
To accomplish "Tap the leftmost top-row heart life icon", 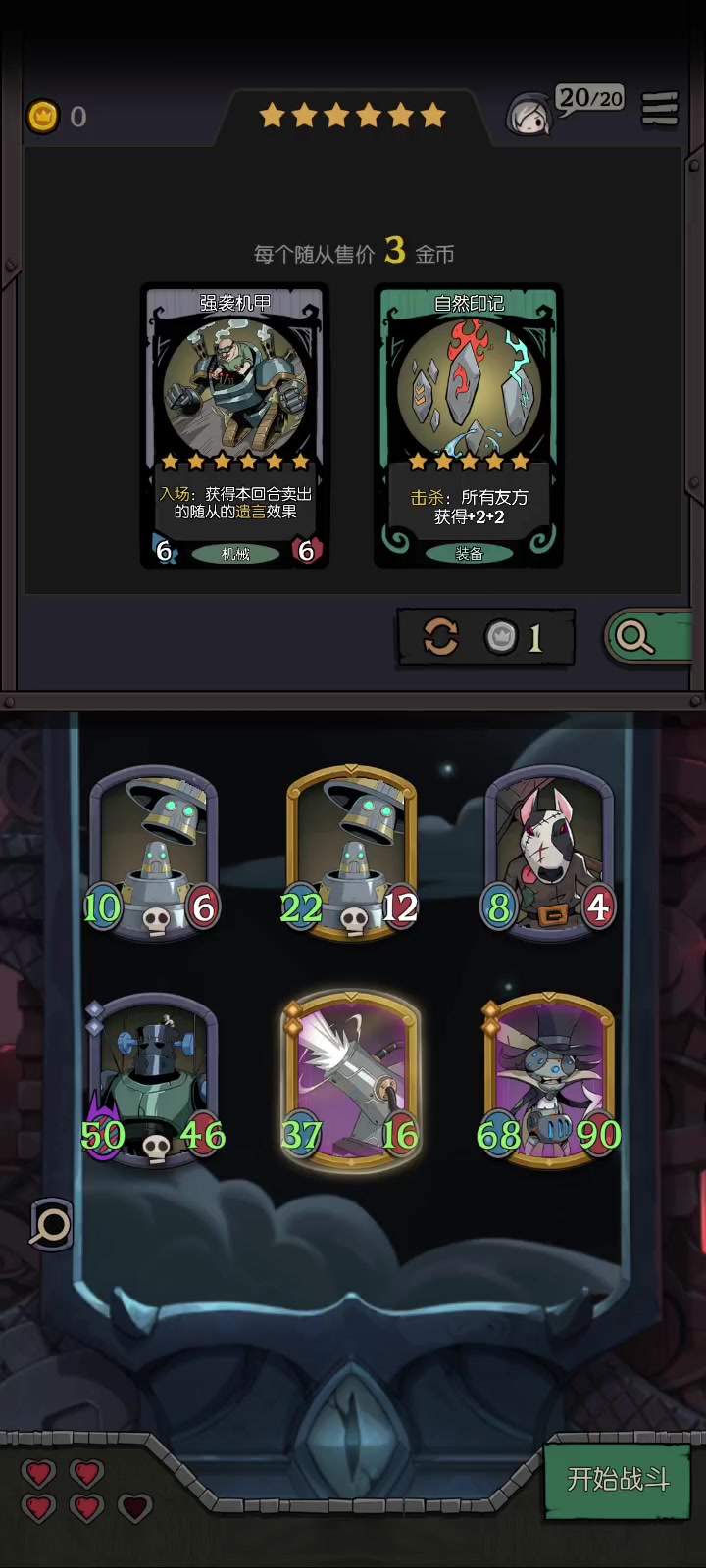I will point(39,1472).
